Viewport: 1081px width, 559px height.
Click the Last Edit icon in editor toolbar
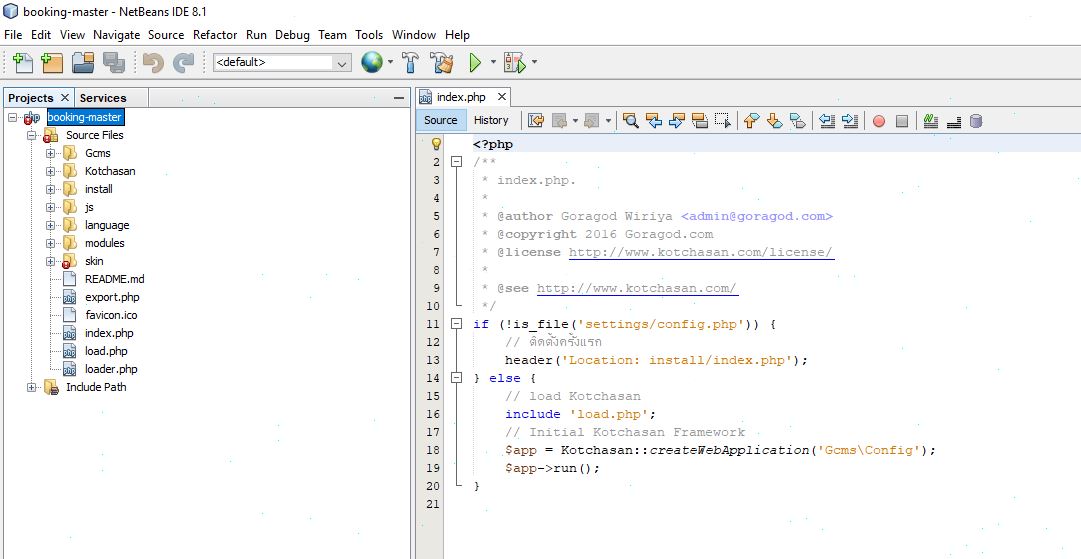pyautogui.click(x=536, y=121)
